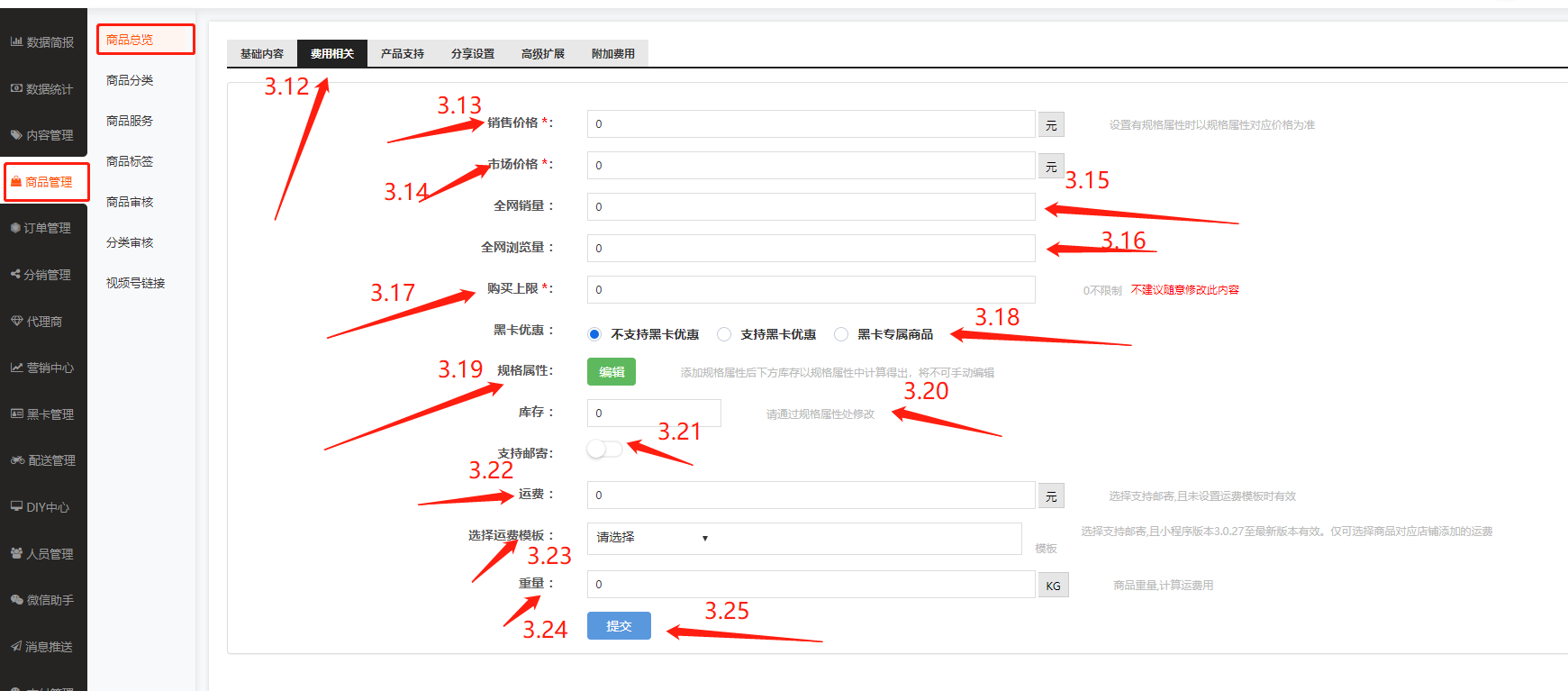Click the 数据统计 sidebar icon
This screenshot has width=1568, height=691.
click(x=16, y=89)
